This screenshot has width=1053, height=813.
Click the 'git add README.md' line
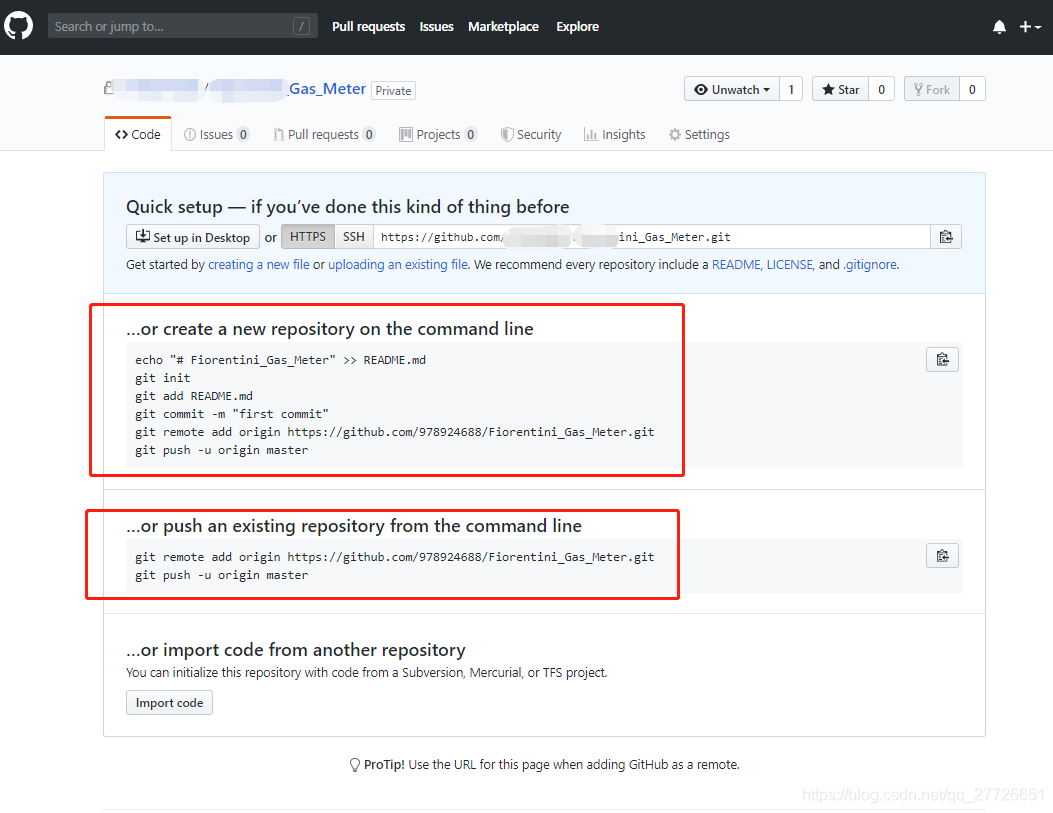[194, 396]
